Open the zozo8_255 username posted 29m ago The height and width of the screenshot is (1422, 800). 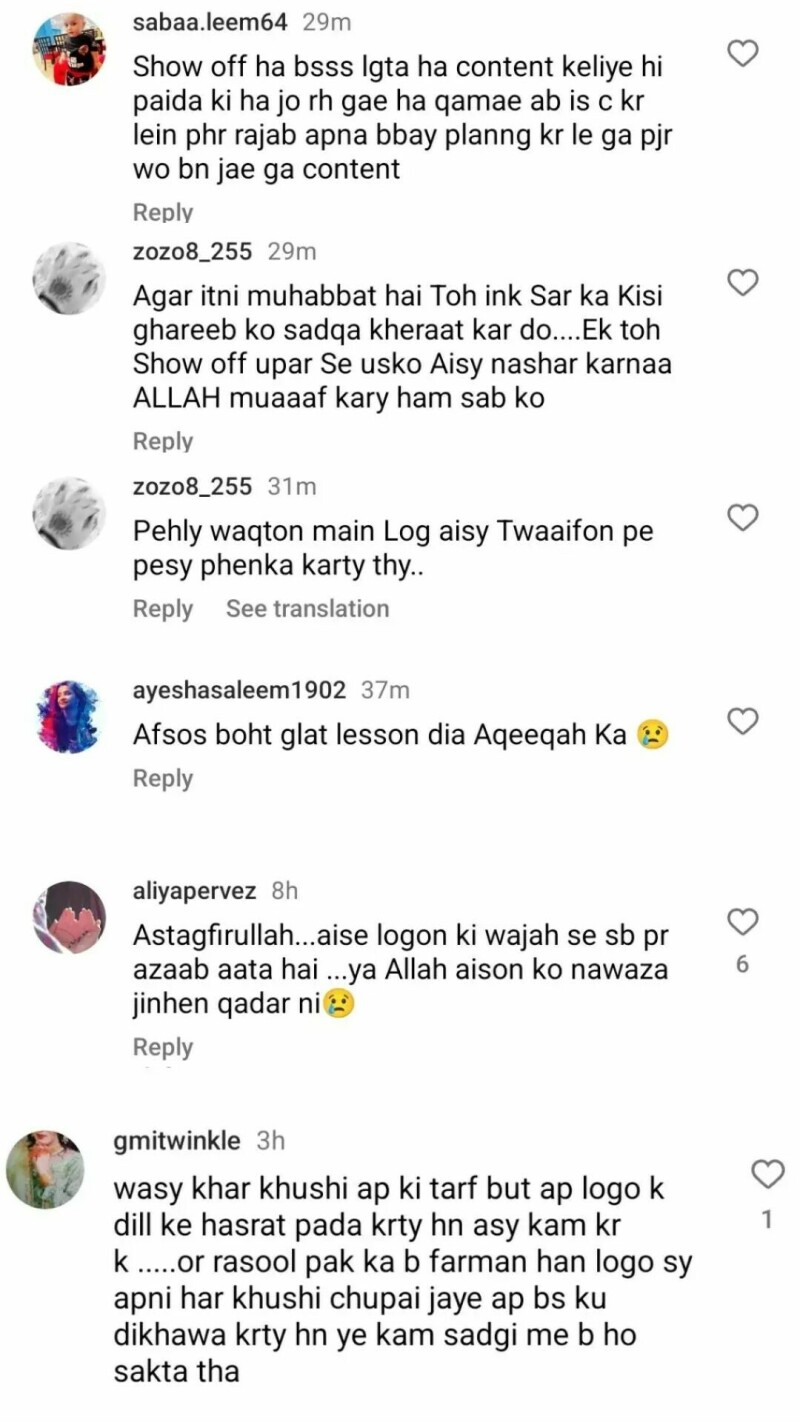193,251
